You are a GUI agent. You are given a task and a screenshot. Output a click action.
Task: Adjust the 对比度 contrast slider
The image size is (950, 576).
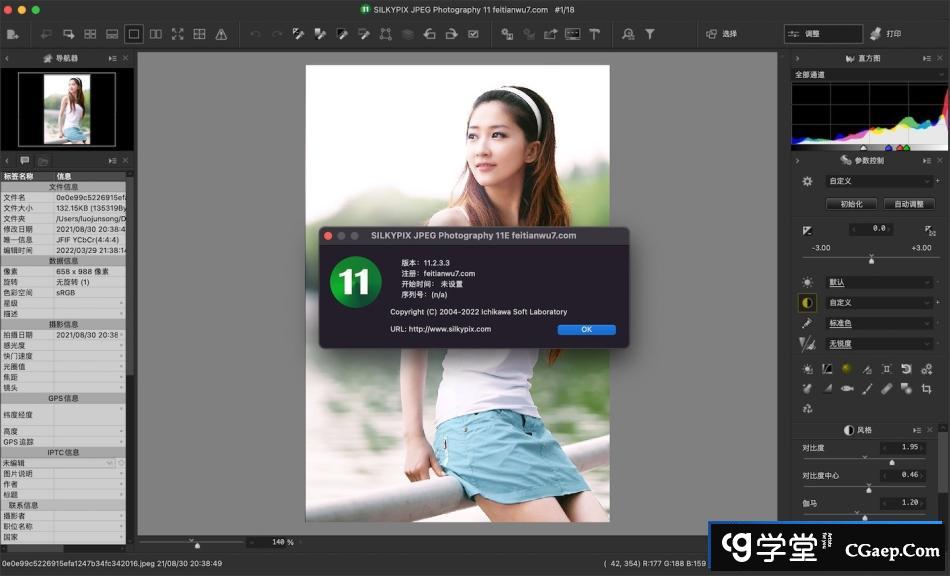tap(892, 462)
